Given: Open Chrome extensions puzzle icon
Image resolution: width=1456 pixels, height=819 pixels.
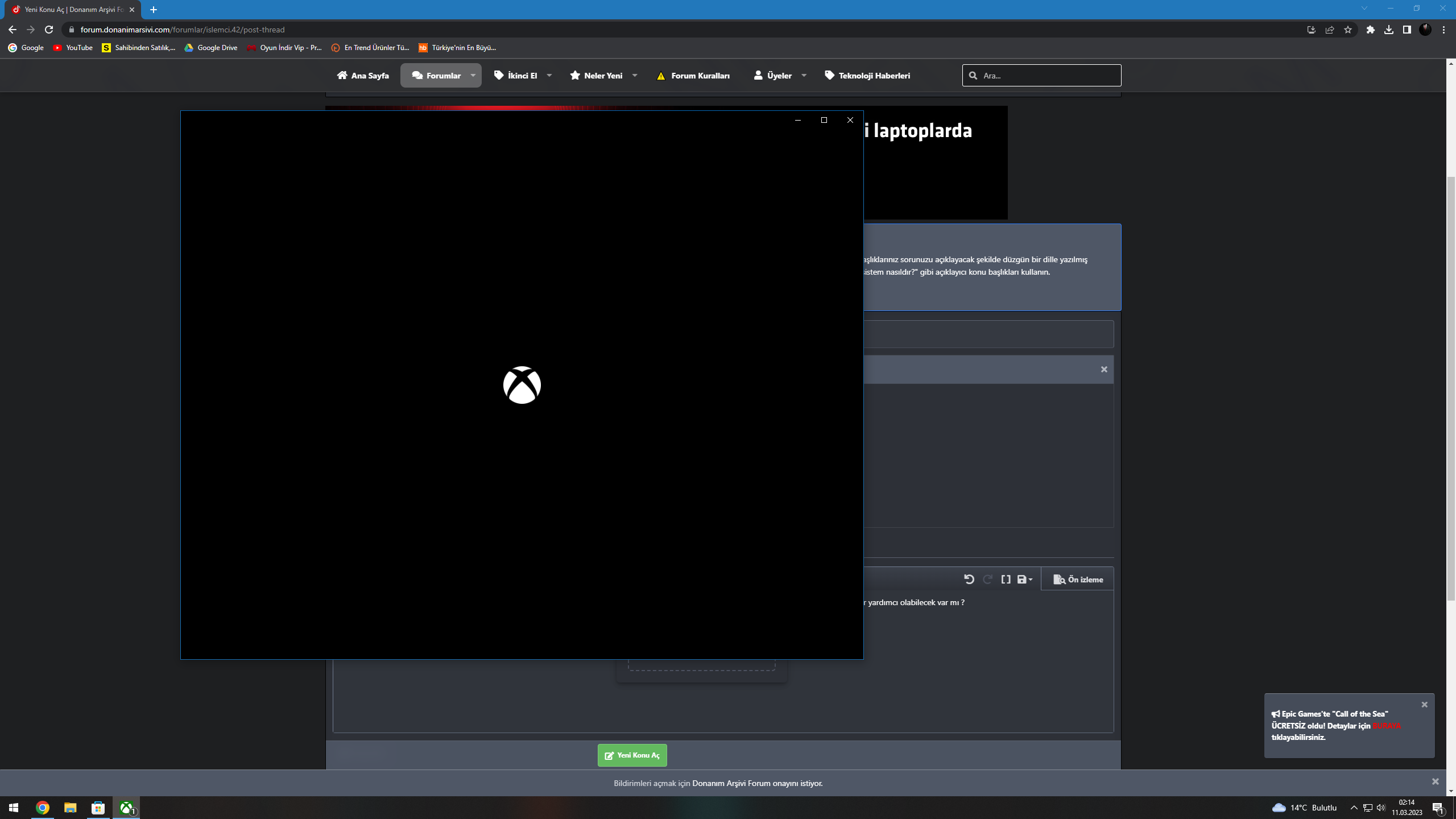Looking at the screenshot, I should click(1371, 30).
